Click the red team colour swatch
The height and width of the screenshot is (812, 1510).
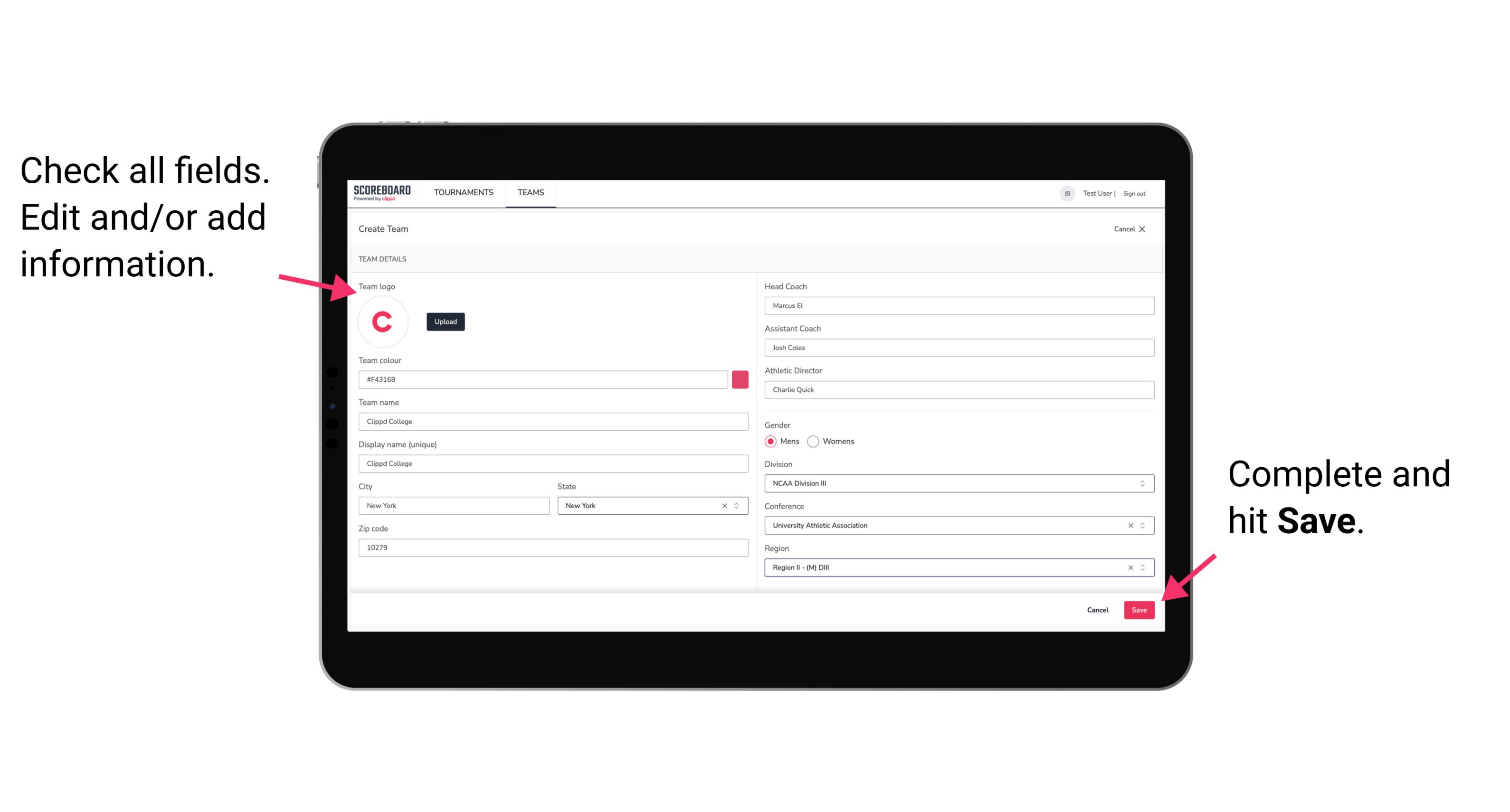point(742,379)
